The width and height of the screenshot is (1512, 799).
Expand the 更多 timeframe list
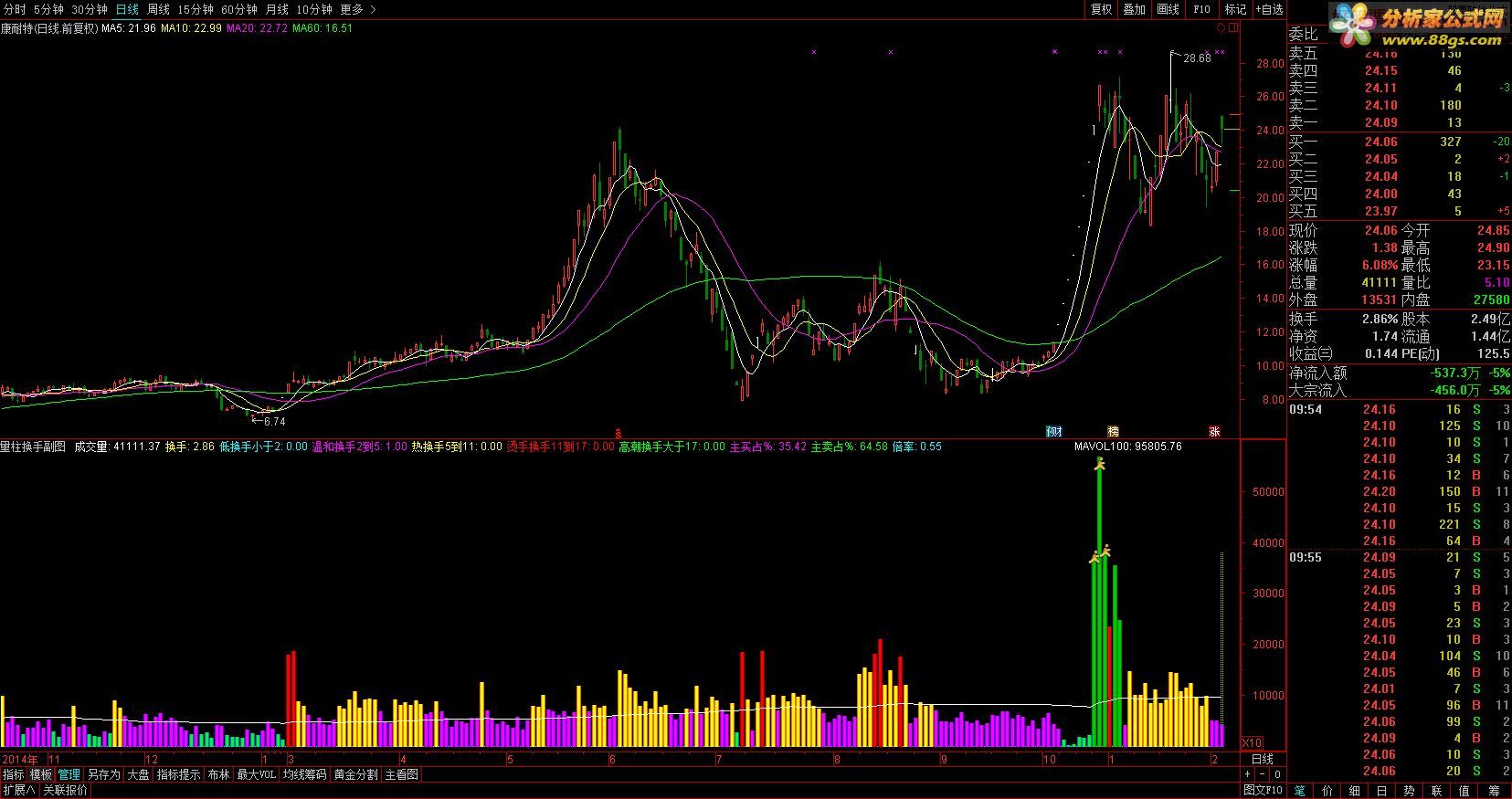tap(357, 9)
